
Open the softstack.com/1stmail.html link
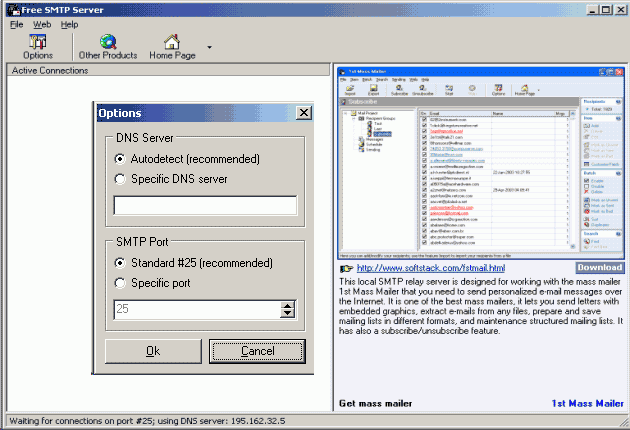click(x=430, y=269)
